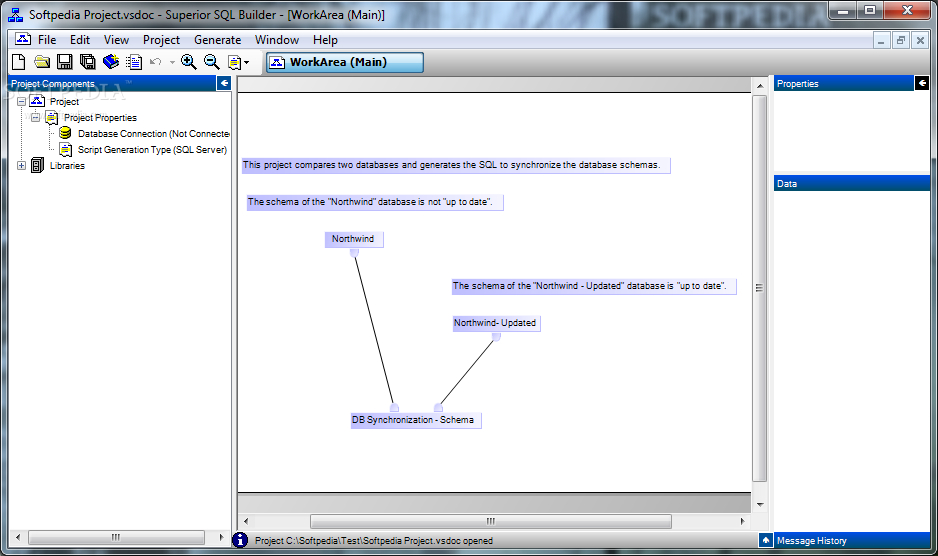Save the current project
This screenshot has height=556, width=938.
(65, 62)
